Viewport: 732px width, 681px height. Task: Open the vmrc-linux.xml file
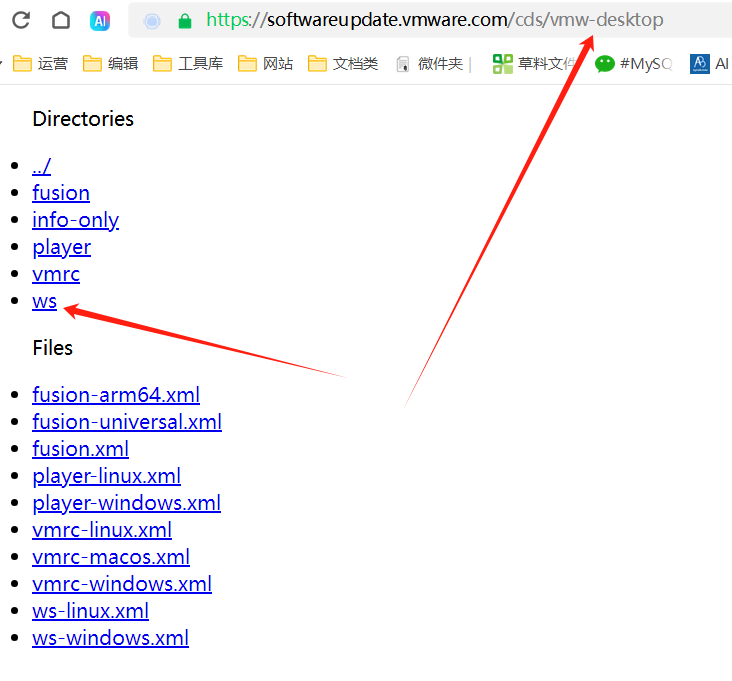click(102, 530)
